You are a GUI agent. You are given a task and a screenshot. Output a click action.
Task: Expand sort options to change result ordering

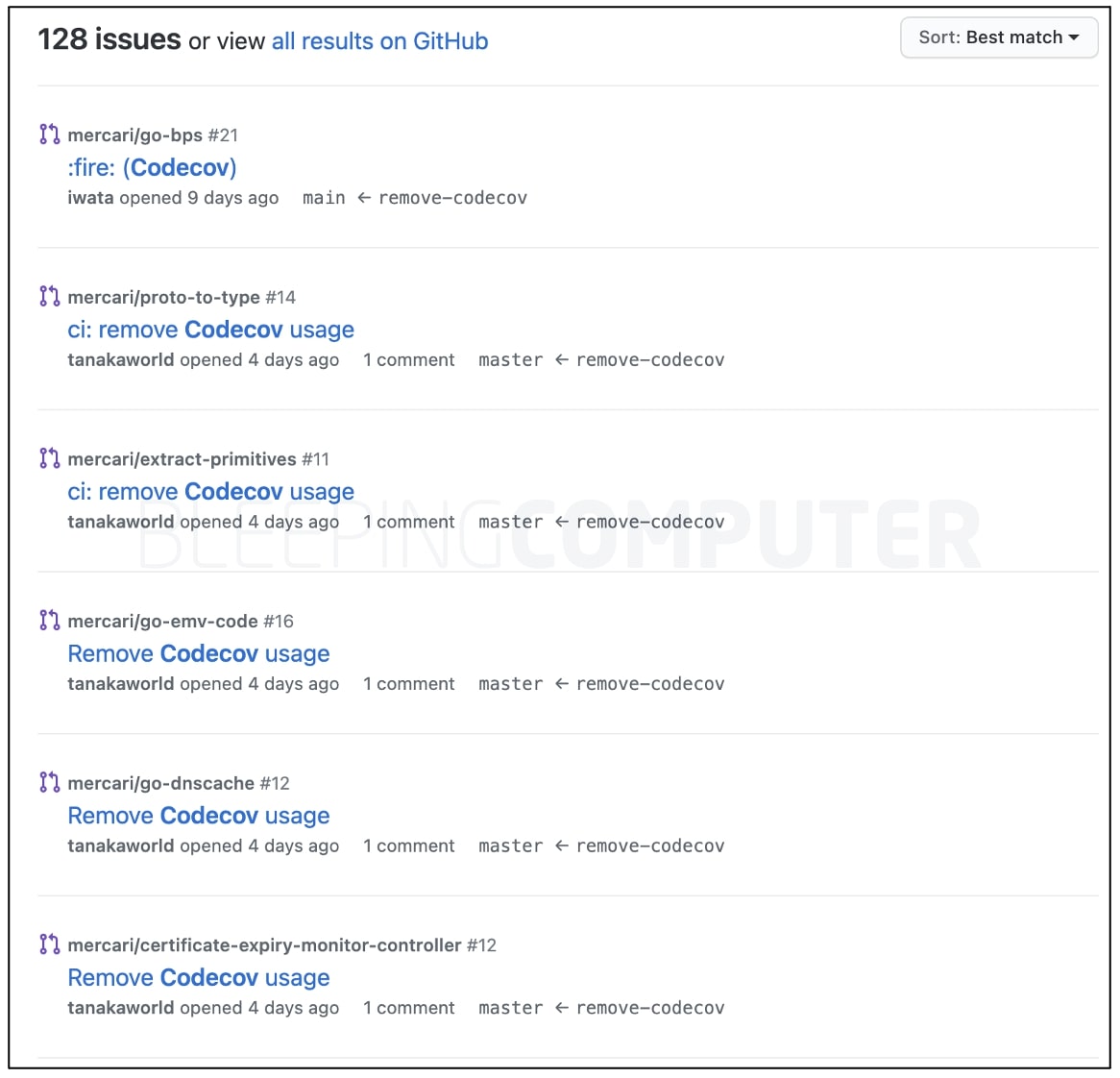[x=999, y=37]
